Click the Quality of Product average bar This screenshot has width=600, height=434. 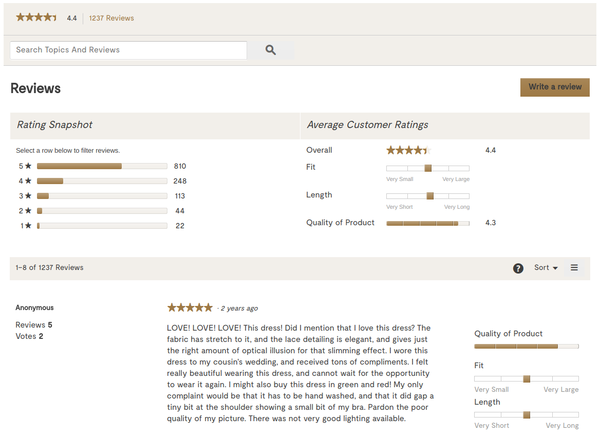point(427,223)
